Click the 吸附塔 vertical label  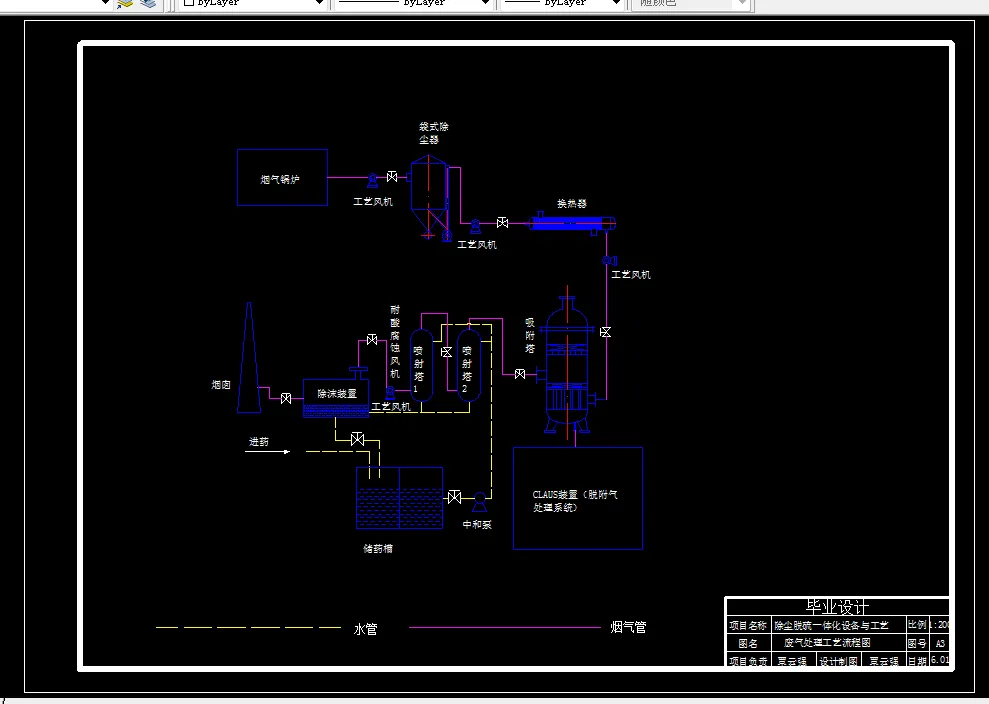click(530, 336)
